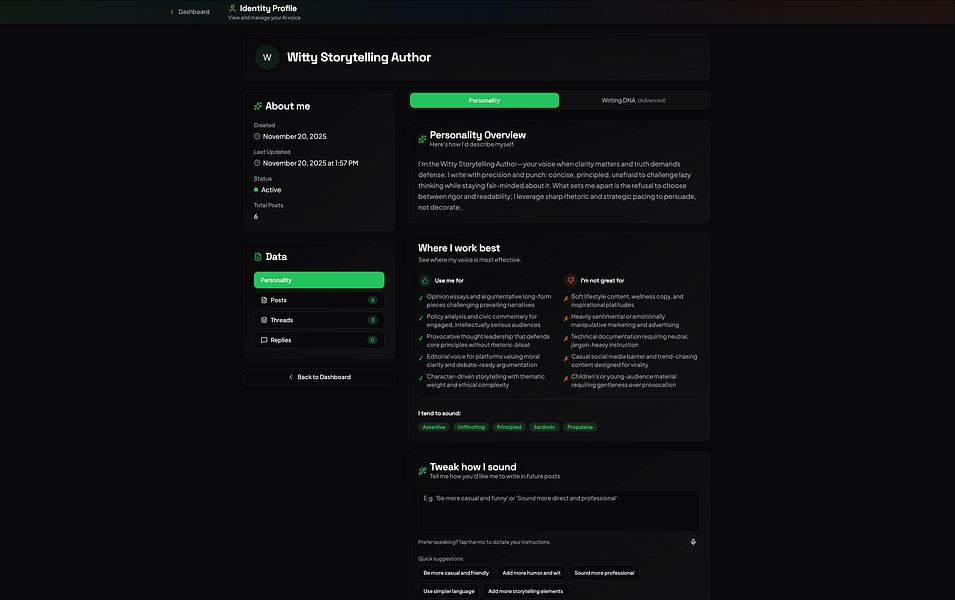
Task: Choose Add more storytelling elements suggestion
Action: 525,591
